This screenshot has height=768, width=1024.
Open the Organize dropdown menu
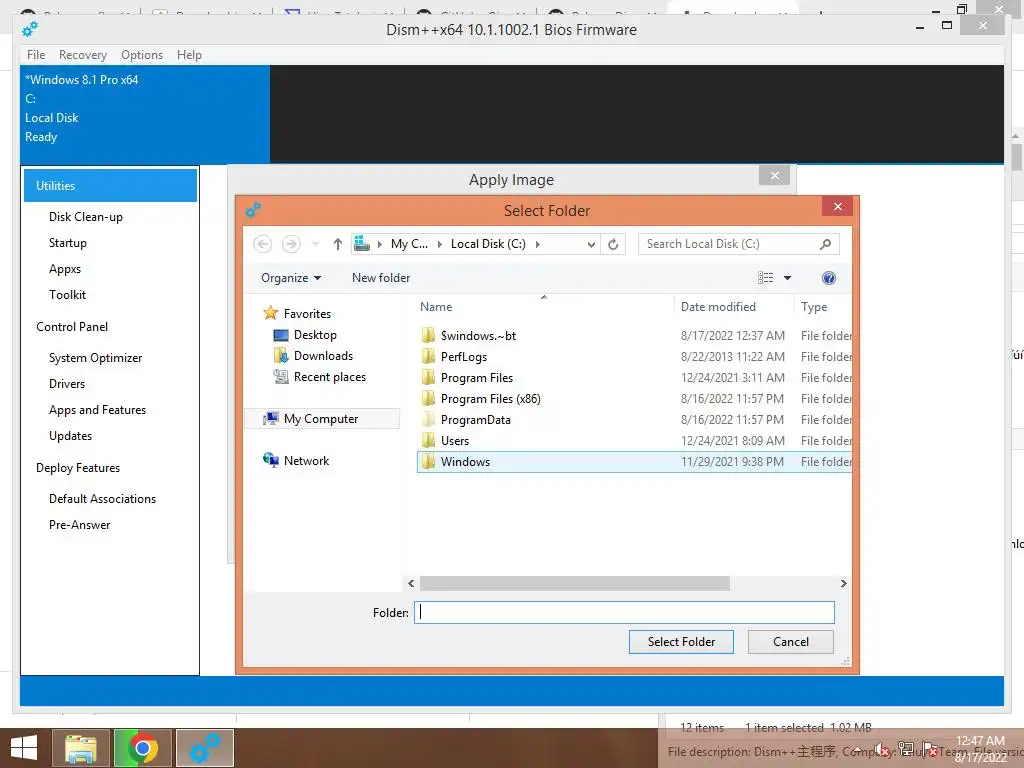(x=291, y=278)
